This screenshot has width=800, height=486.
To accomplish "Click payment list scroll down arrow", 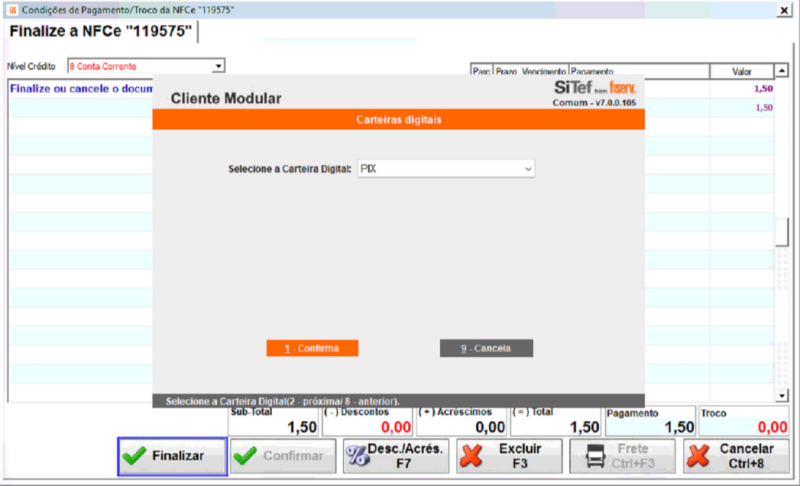I will coord(782,395).
